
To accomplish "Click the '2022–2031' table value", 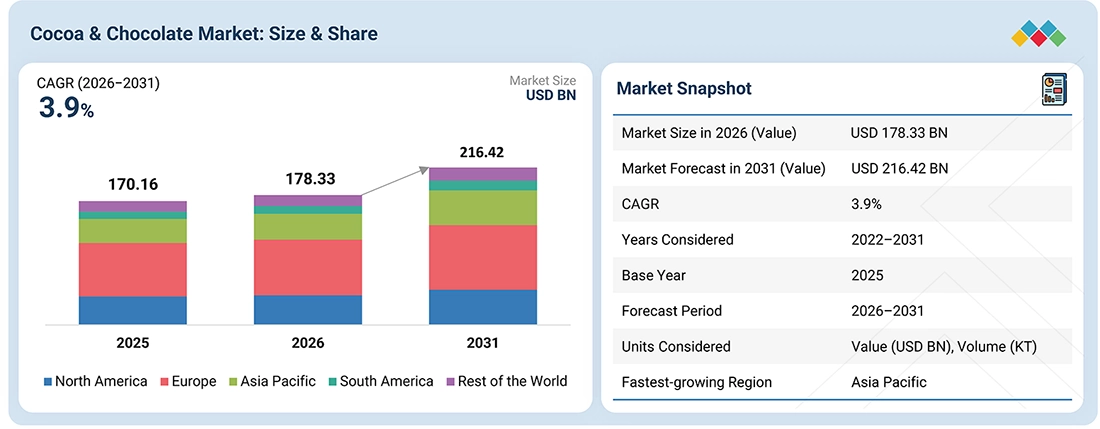I will pos(887,240).
